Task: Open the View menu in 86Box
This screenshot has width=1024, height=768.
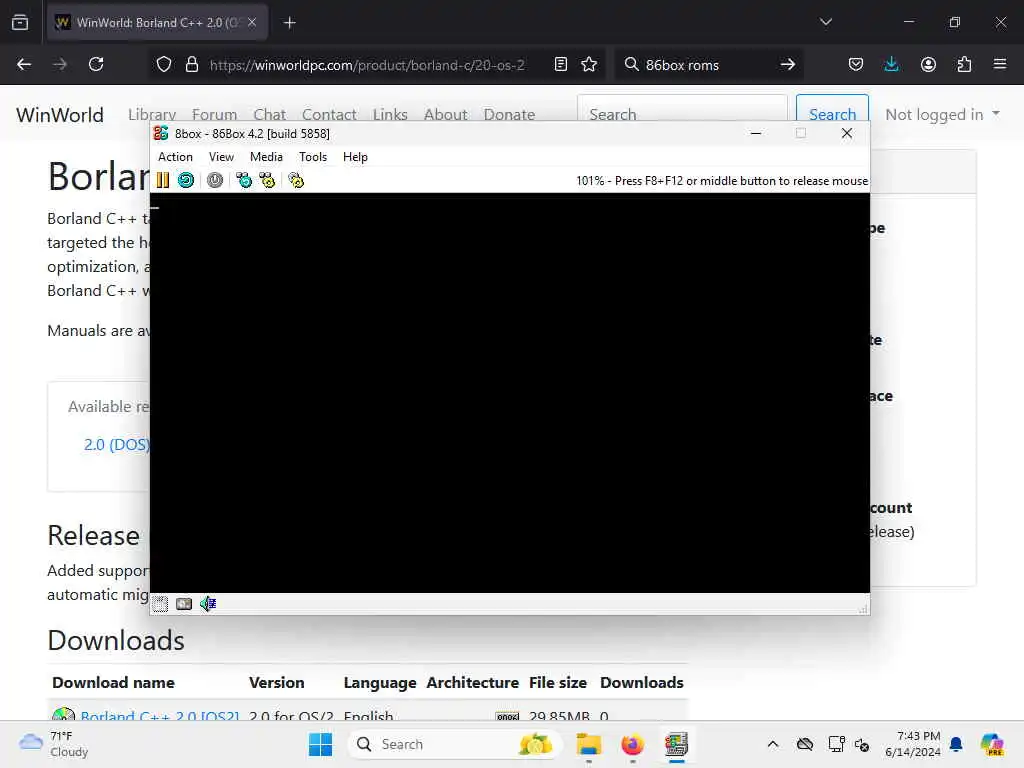Action: [x=221, y=157]
